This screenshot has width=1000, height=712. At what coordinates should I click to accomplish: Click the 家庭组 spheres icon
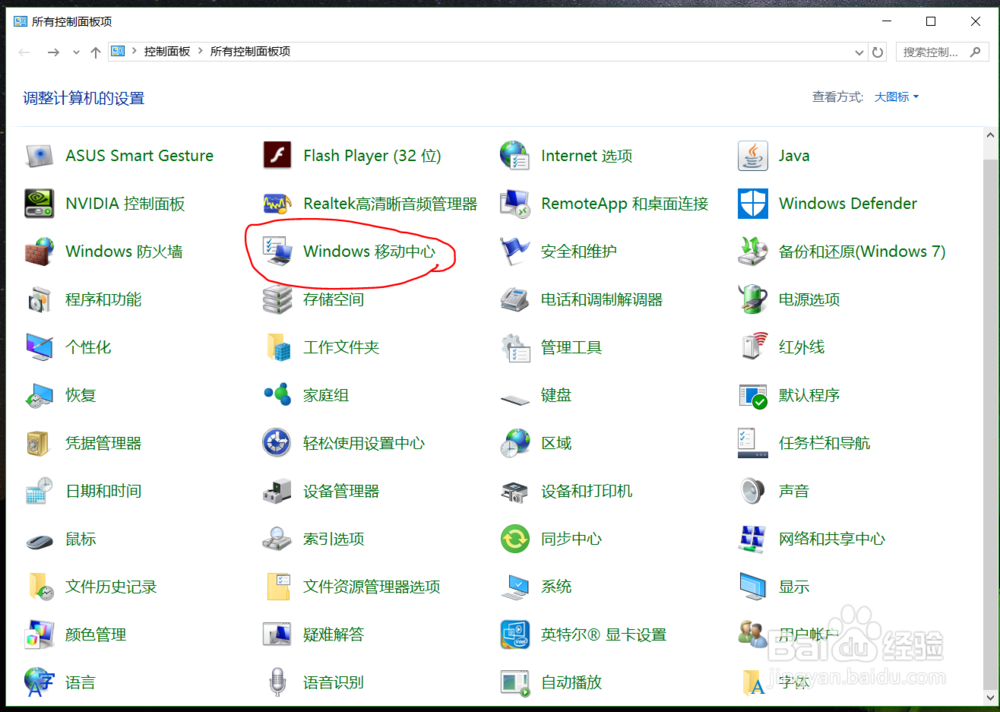click(x=277, y=395)
